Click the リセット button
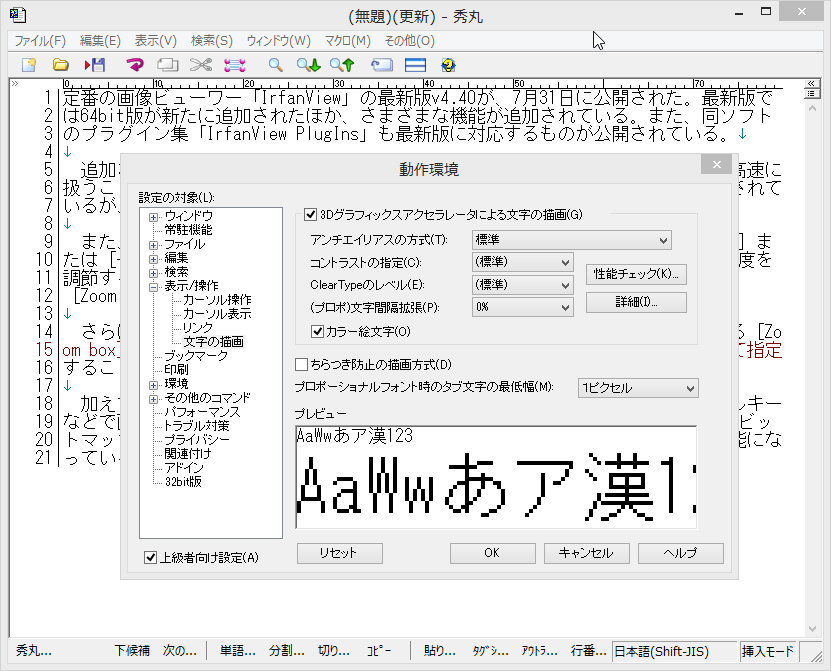The image size is (831, 671). point(339,553)
